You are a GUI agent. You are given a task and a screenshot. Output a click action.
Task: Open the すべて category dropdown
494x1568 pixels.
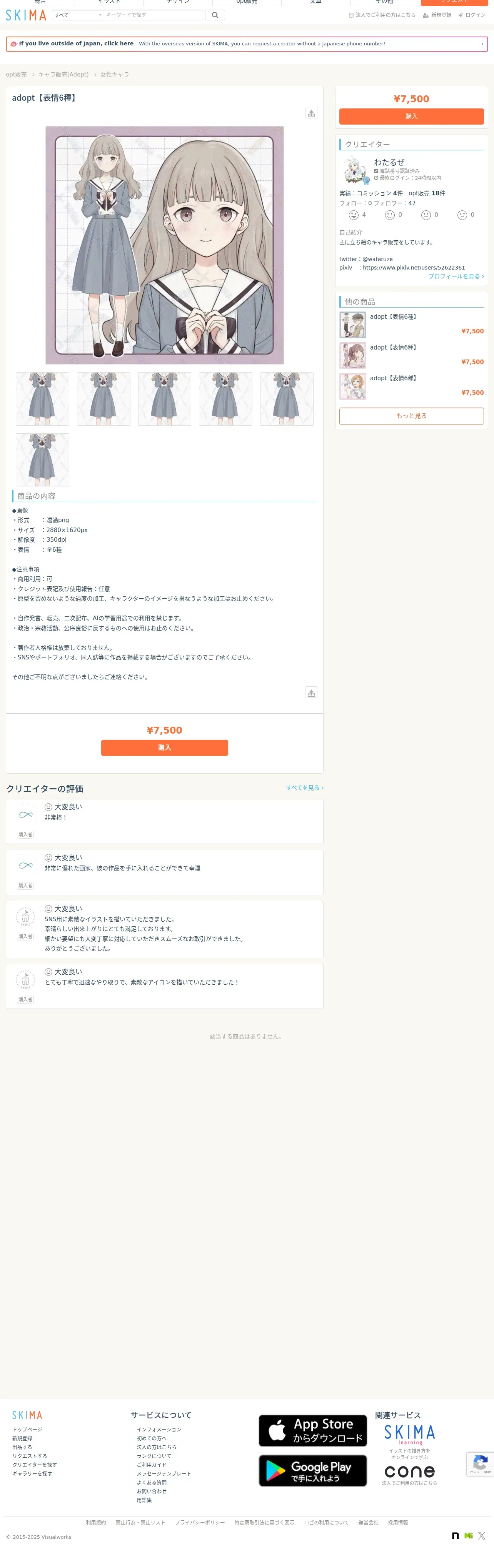coord(77,15)
